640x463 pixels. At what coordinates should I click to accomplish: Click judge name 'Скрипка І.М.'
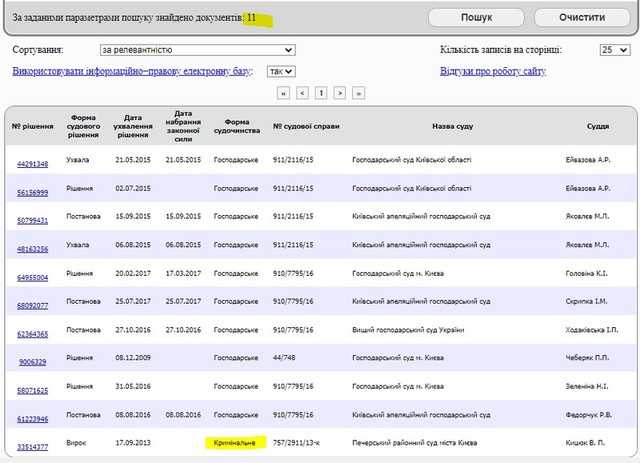[586, 301]
